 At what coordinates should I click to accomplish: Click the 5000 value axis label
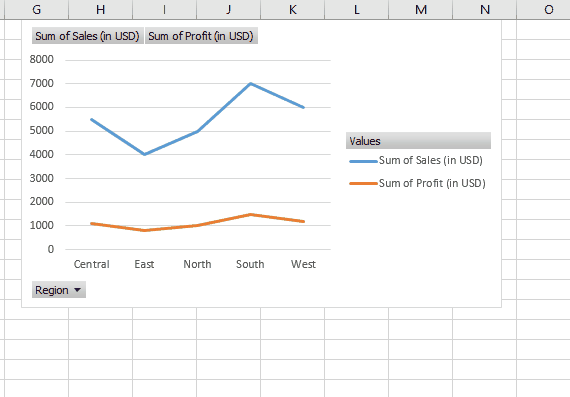point(42,131)
